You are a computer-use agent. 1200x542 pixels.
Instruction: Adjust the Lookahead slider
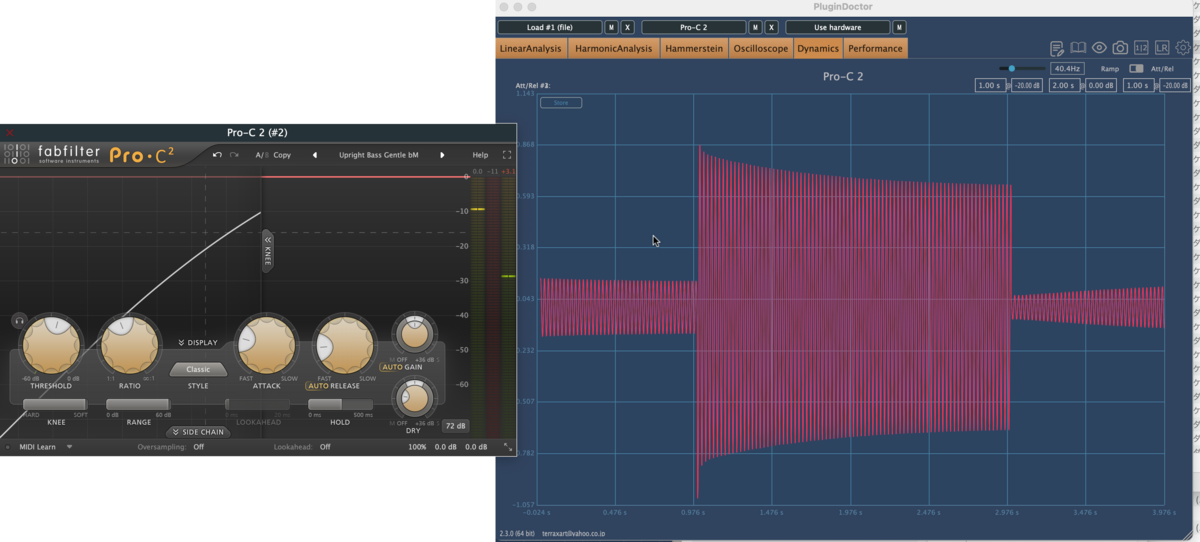(258, 404)
